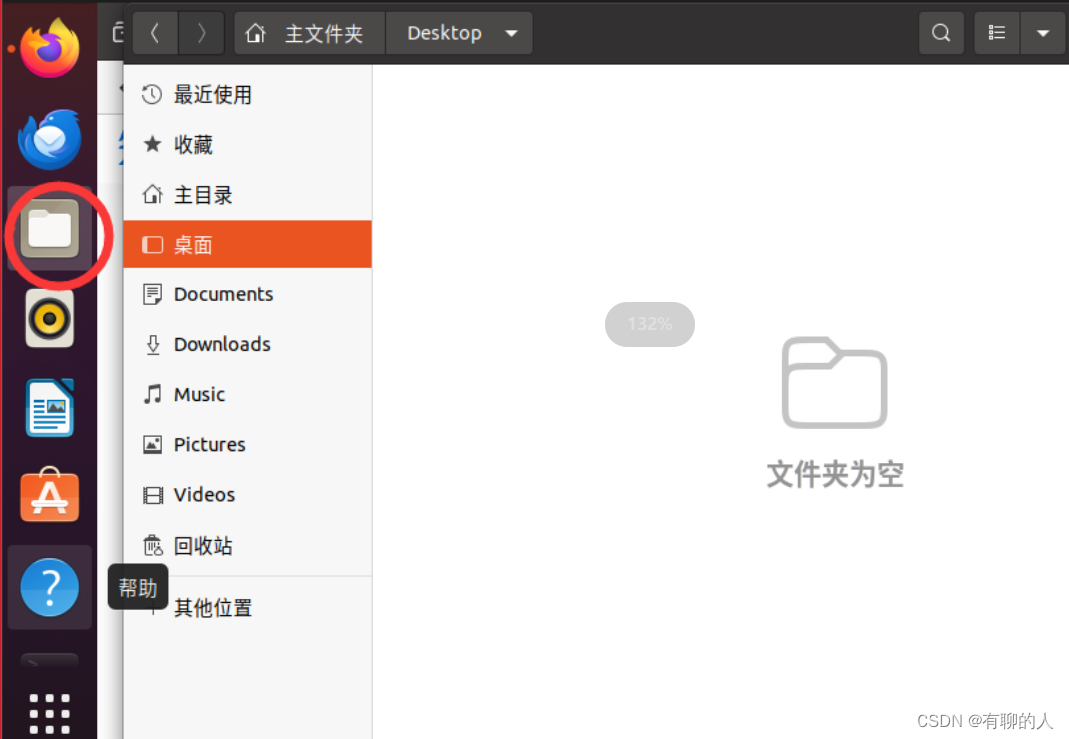Open Pictures folder in sidebar
This screenshot has height=739, width=1069.
pyautogui.click(x=247, y=444)
